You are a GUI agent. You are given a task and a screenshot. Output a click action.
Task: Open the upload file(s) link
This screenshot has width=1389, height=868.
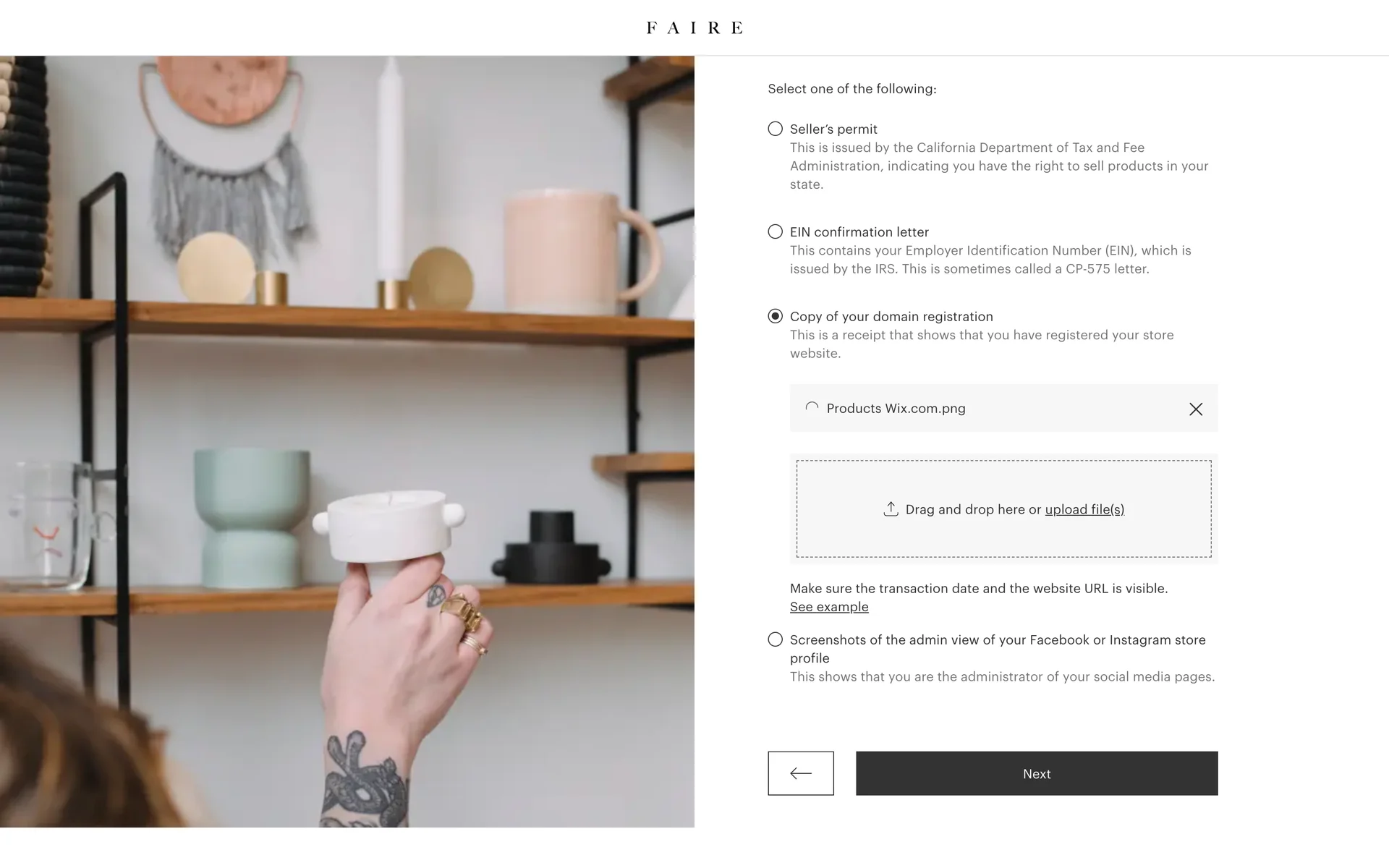1084,509
